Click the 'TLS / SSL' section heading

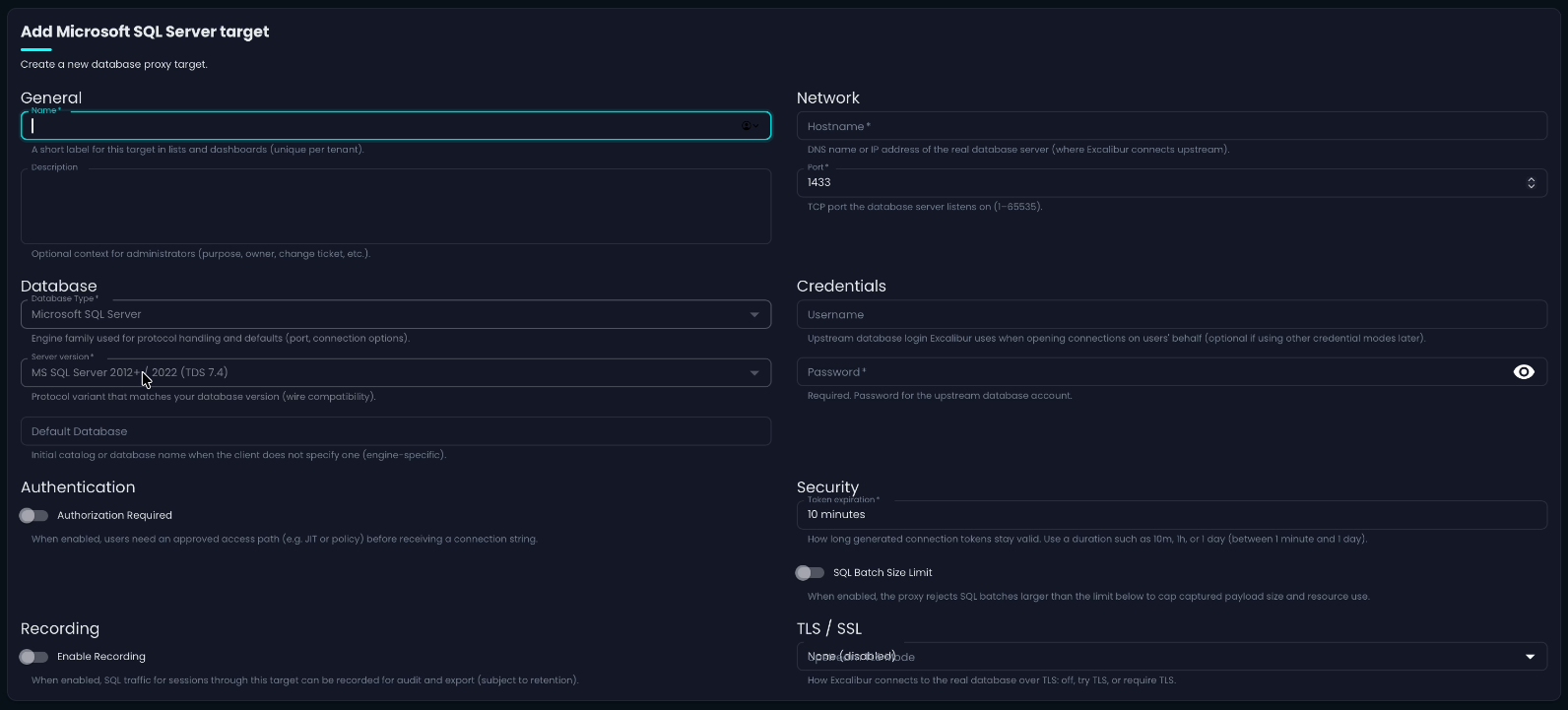tap(829, 628)
